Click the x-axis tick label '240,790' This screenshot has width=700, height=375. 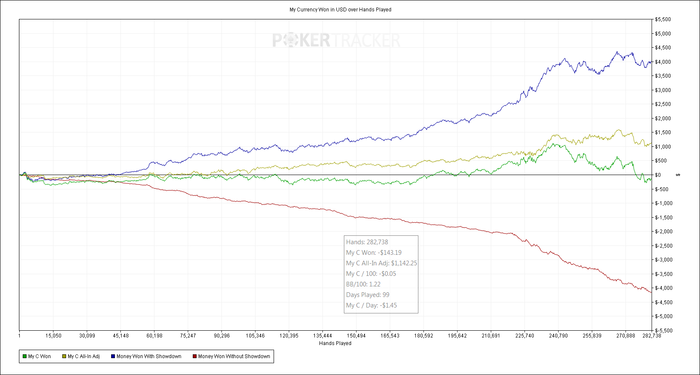559,335
